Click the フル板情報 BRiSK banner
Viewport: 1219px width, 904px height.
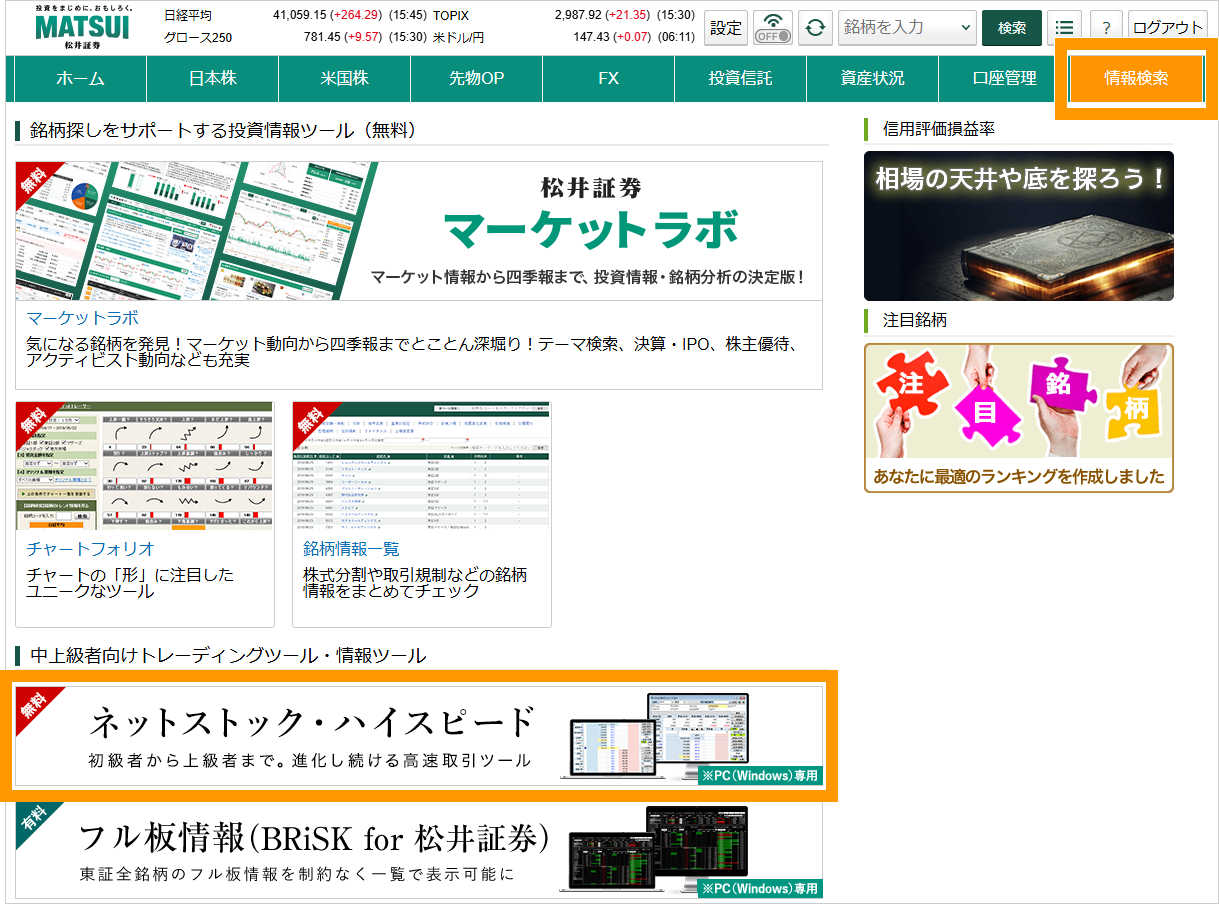pos(419,851)
